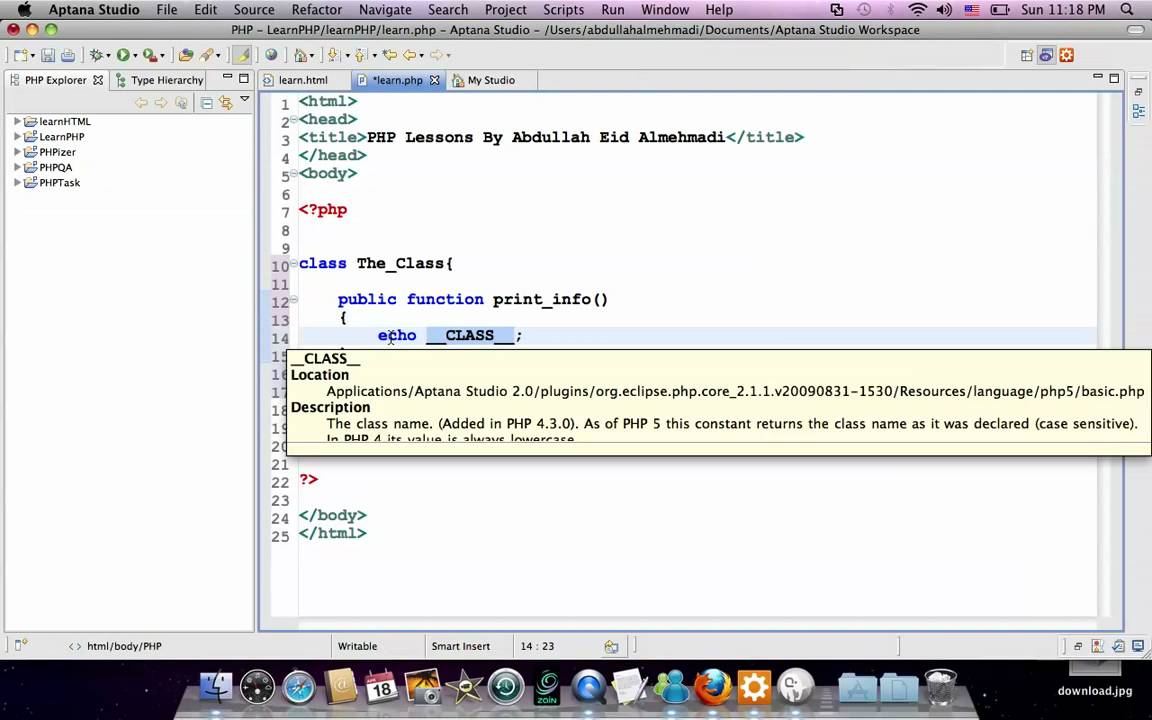The image size is (1152, 720).
Task: Switch to the My Studio tab
Action: (491, 80)
